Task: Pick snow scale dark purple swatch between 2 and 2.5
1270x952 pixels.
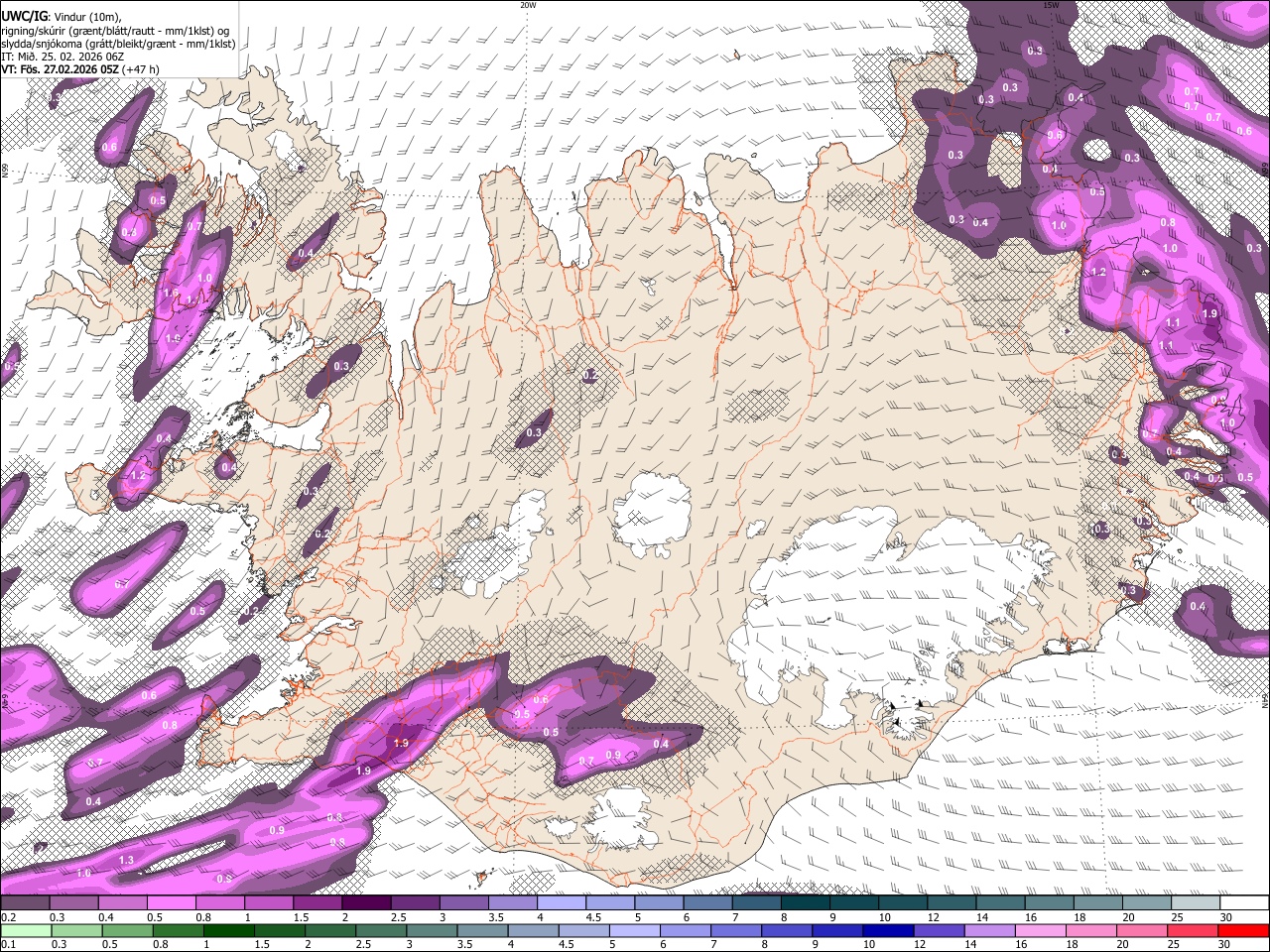Action: point(365,903)
